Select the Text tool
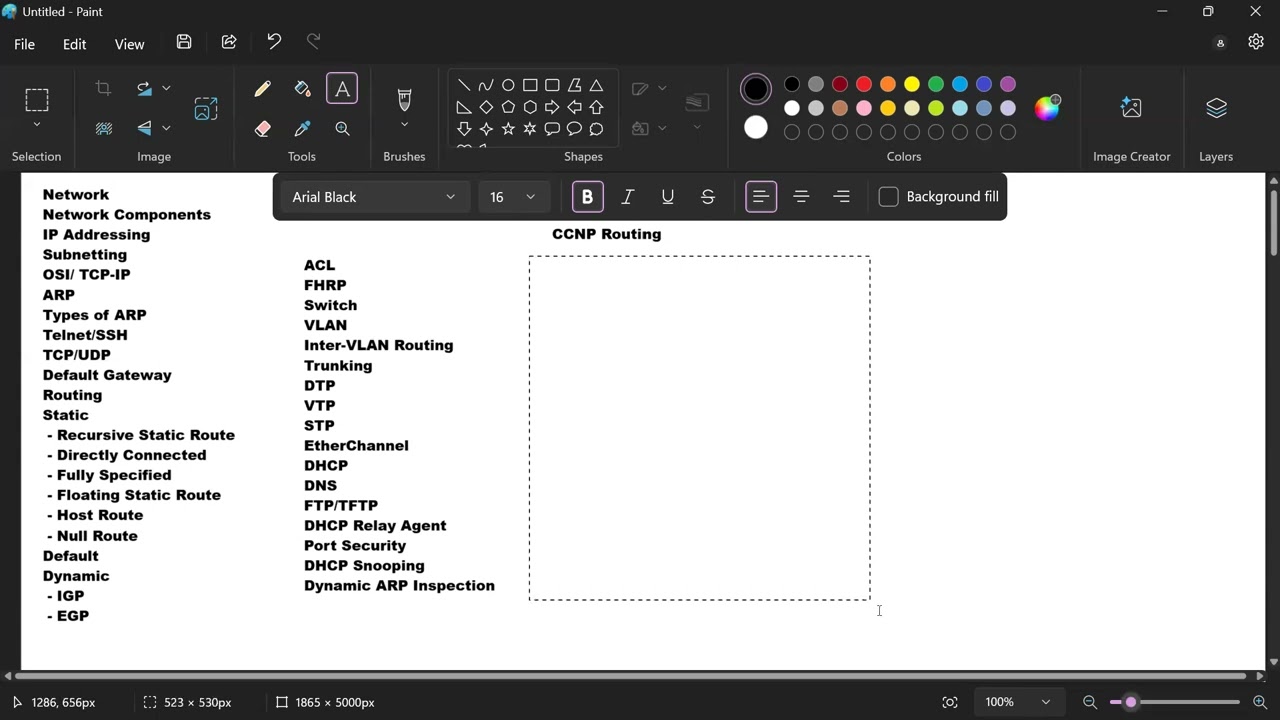 pos(343,89)
